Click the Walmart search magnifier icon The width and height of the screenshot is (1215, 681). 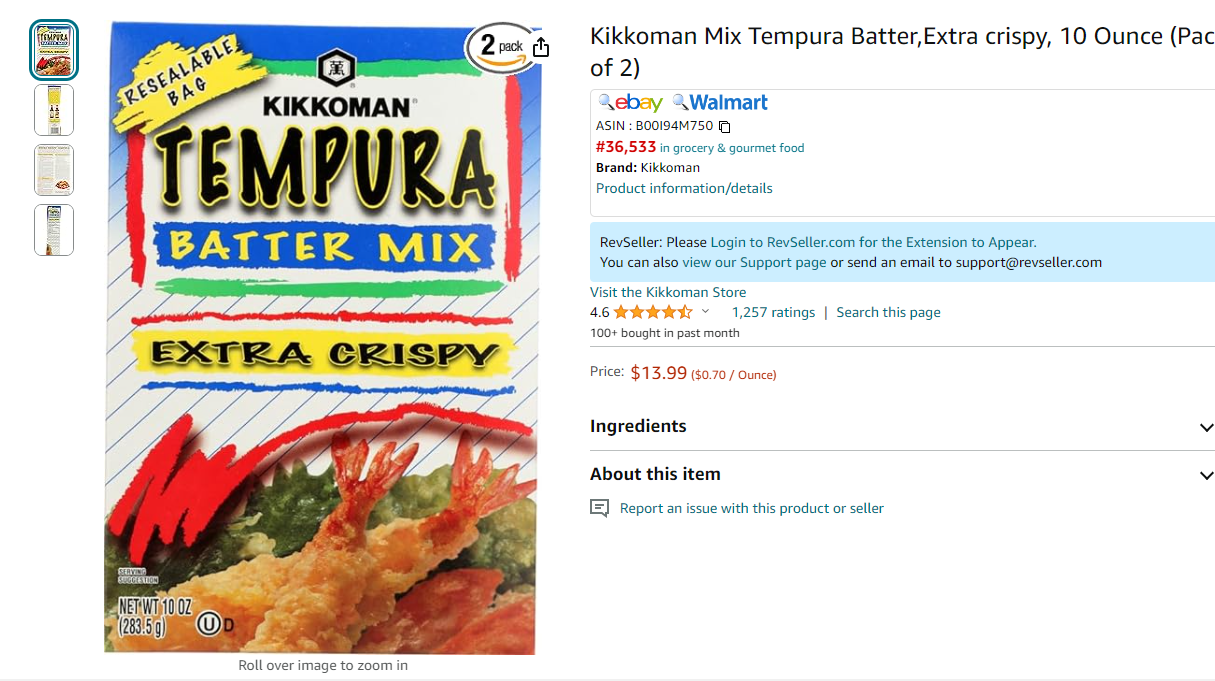click(x=680, y=102)
